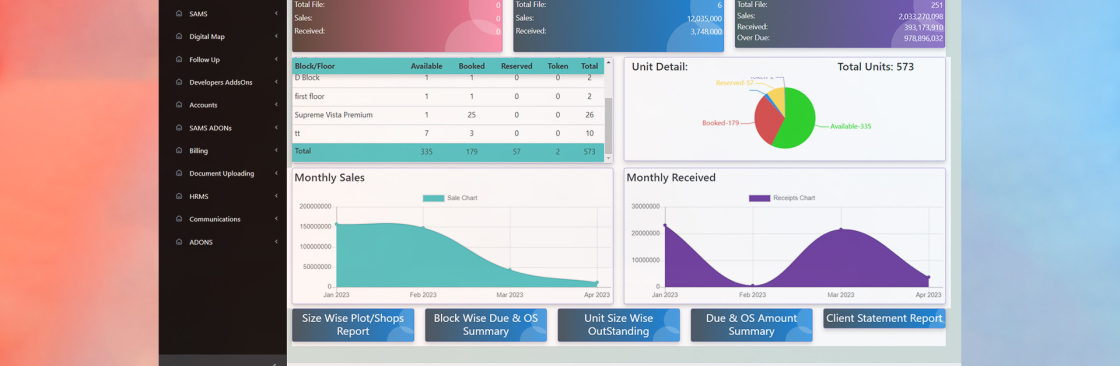Click the Total row label
The width and height of the screenshot is (1120, 366).
point(303,152)
